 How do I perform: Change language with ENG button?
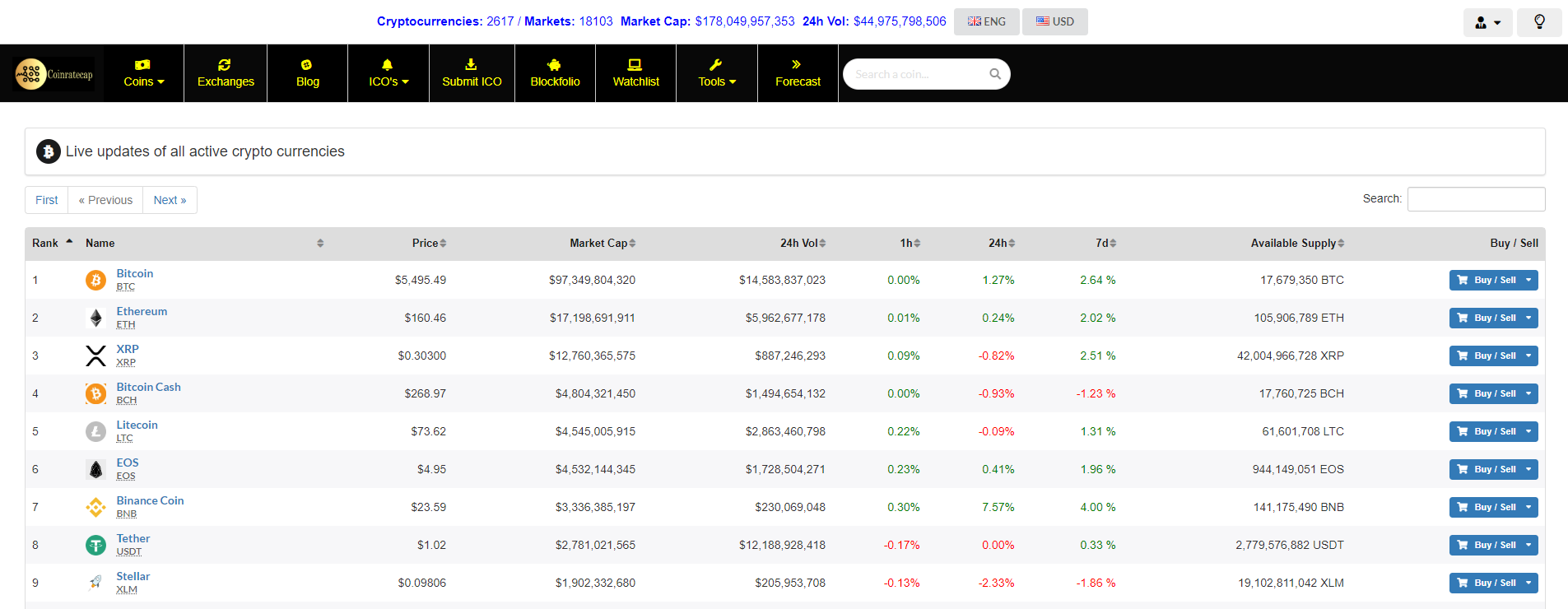click(986, 21)
